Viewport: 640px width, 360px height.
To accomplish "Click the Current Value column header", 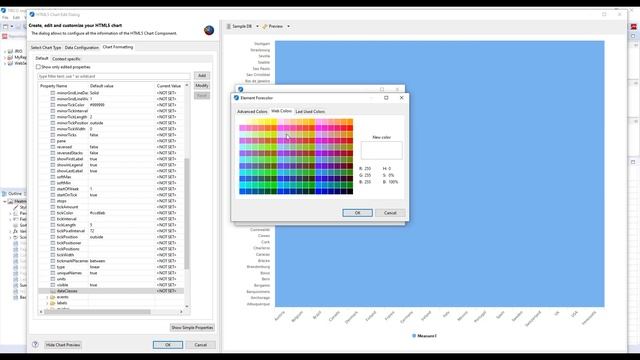I will (169, 86).
